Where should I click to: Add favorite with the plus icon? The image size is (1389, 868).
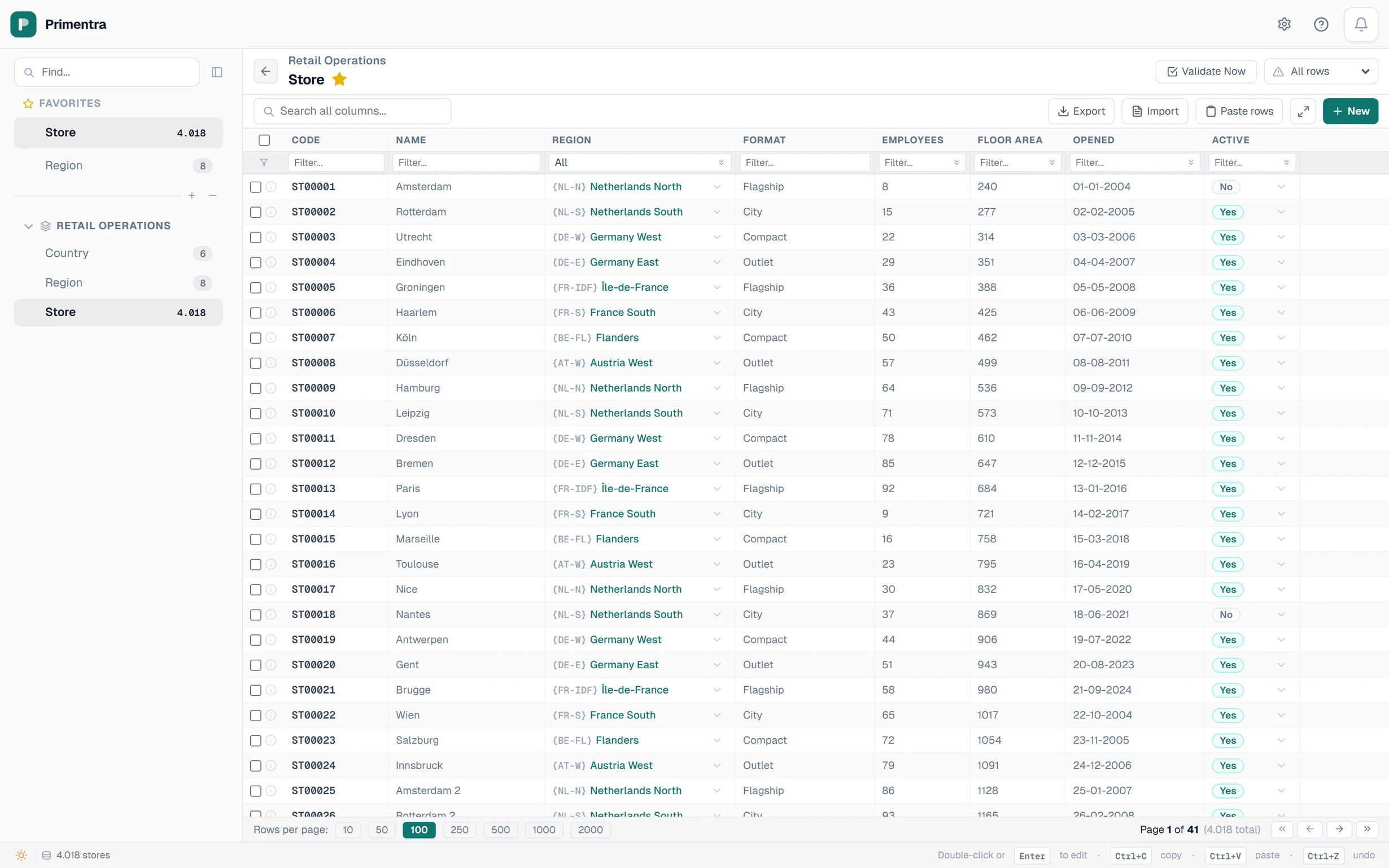pyautogui.click(x=192, y=196)
